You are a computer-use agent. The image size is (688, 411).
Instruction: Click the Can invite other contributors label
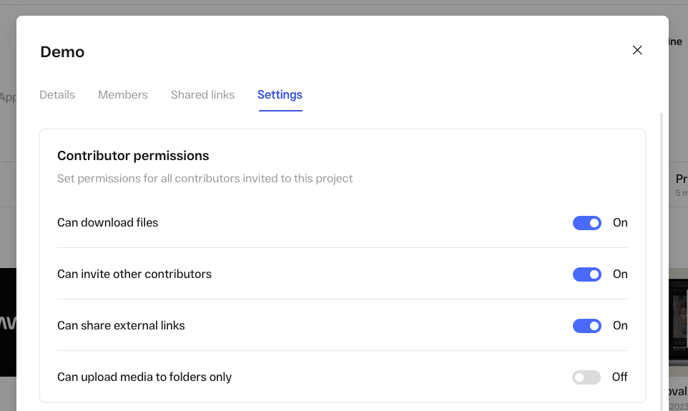click(x=134, y=274)
